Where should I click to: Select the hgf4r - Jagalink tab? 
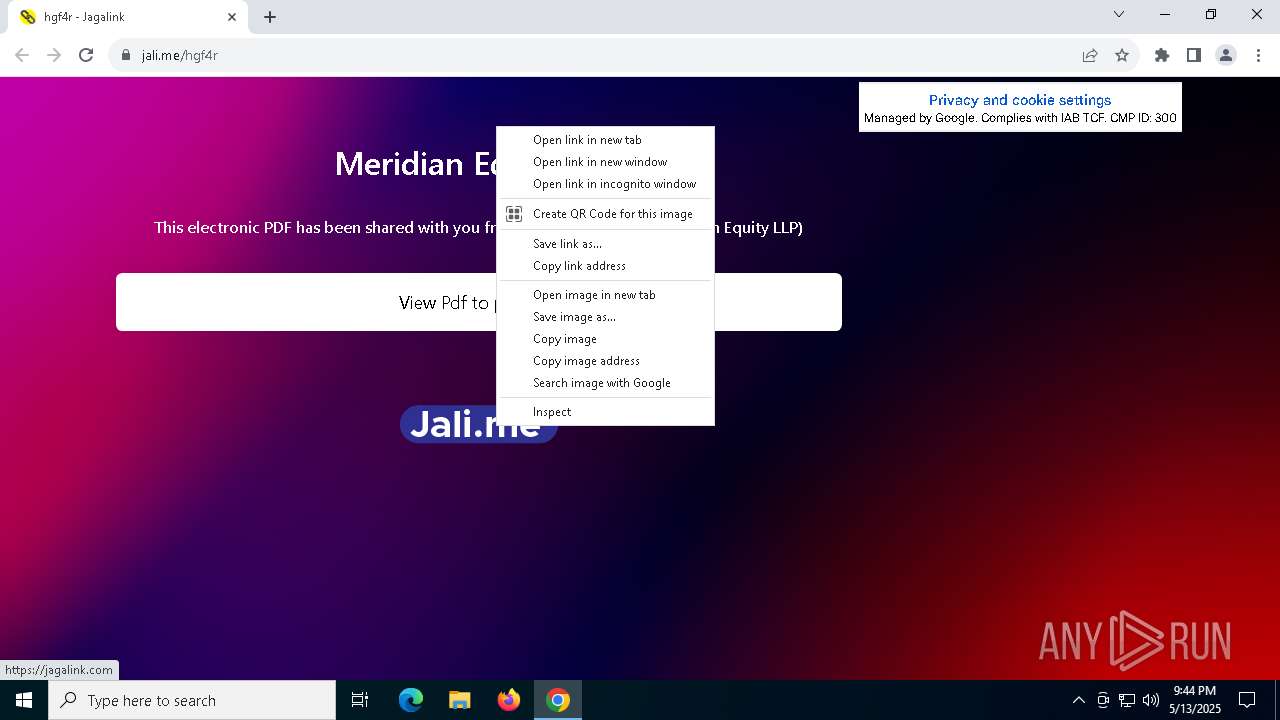[128, 17]
